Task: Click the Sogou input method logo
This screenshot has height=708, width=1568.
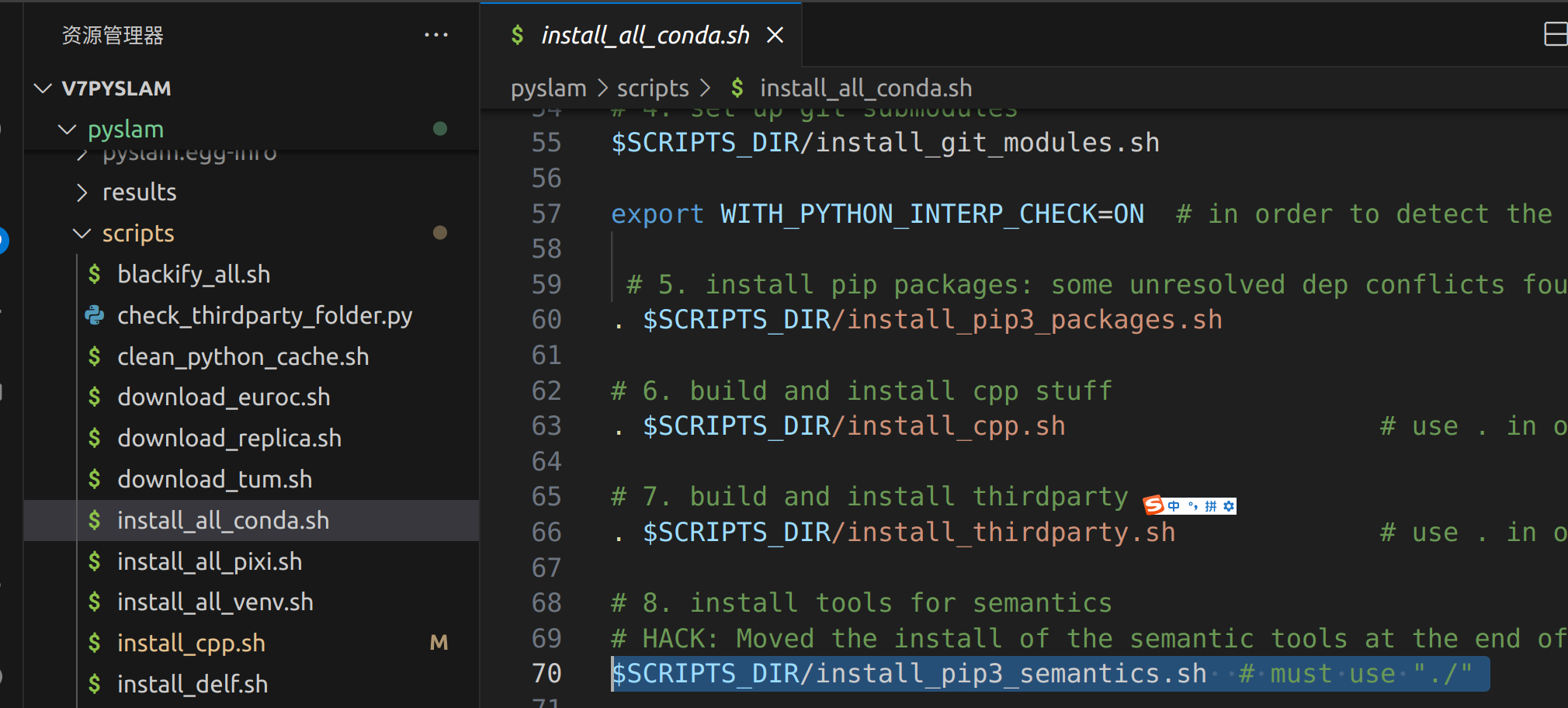Action: [1154, 505]
